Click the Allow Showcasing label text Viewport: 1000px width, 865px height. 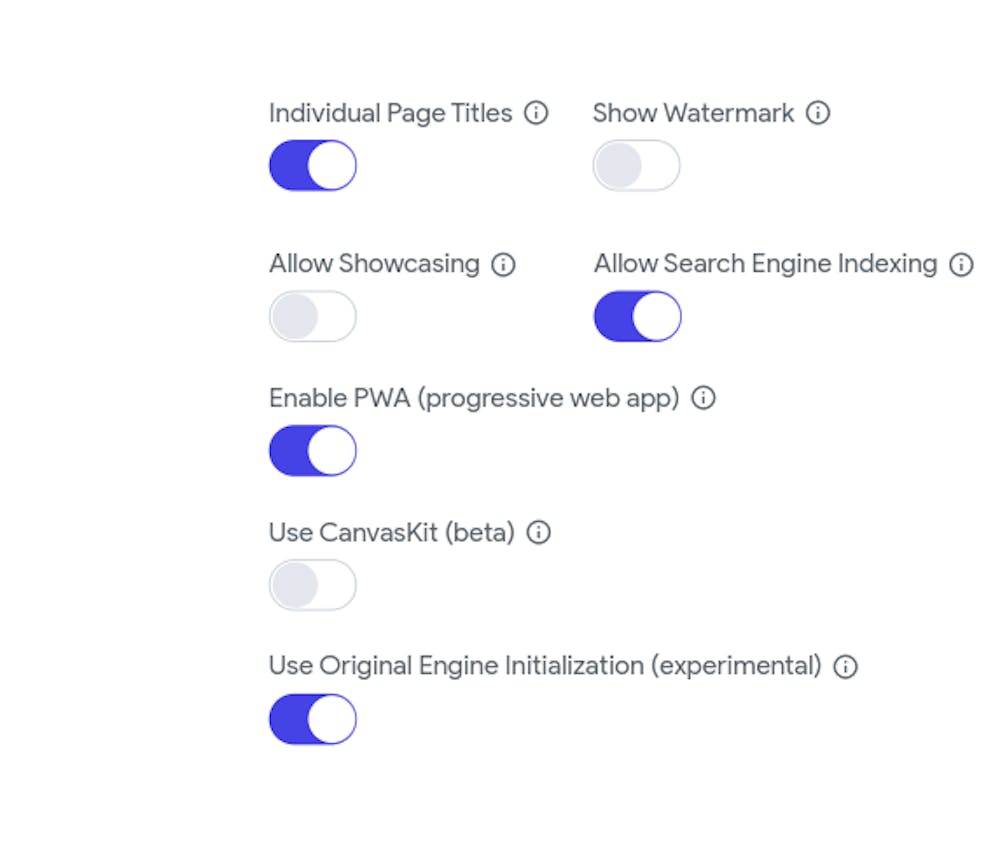(x=374, y=264)
